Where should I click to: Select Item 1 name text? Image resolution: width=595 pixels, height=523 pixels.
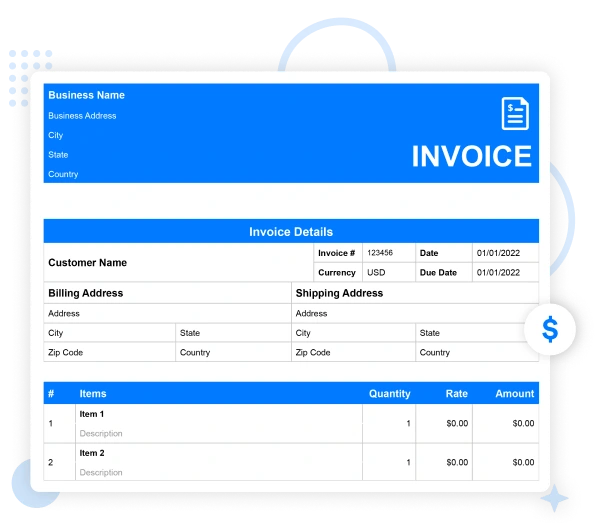click(x=91, y=414)
